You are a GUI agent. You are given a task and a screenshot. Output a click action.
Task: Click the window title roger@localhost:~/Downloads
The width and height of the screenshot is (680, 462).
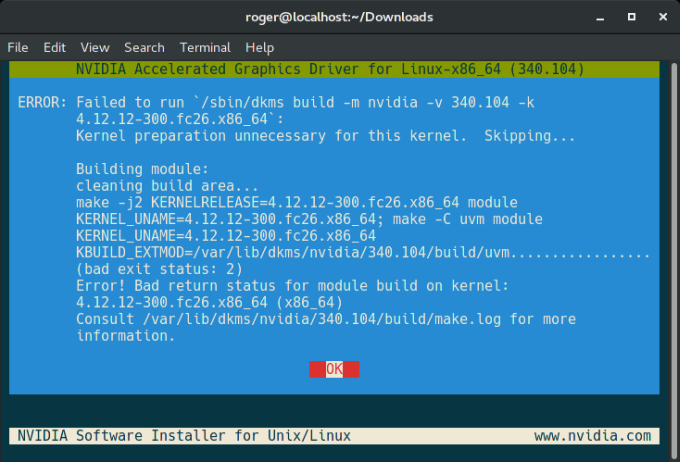[339, 17]
